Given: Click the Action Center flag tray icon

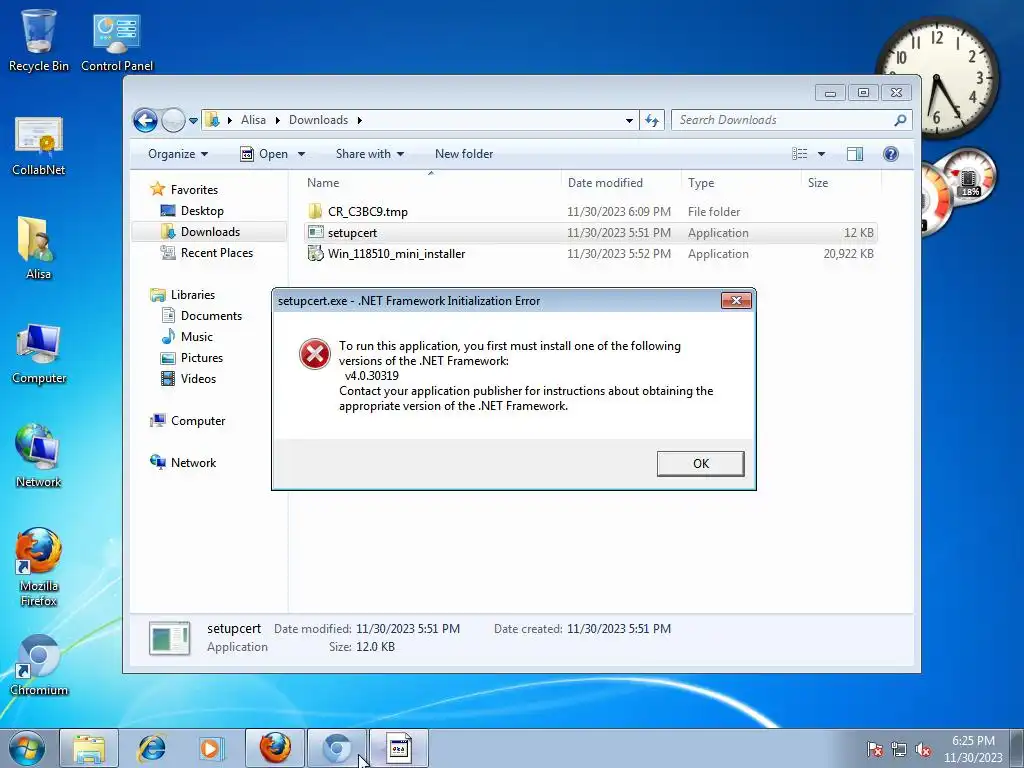Looking at the screenshot, I should (x=875, y=749).
